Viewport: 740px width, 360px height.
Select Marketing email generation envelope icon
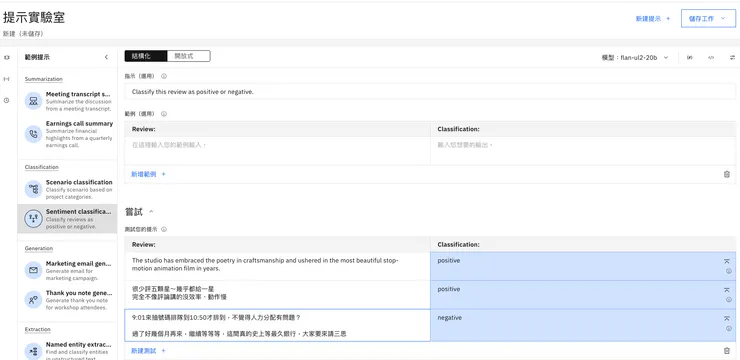33,270
